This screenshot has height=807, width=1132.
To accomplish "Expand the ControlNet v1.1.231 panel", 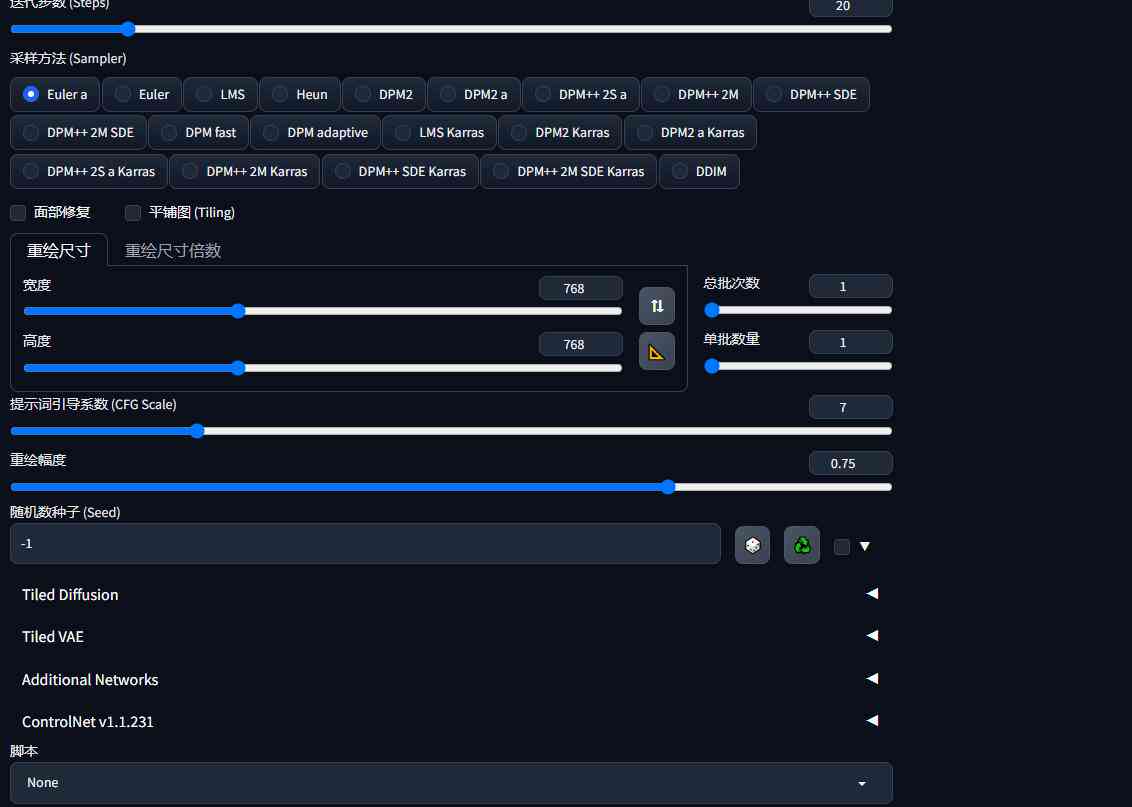I will pyautogui.click(x=451, y=721).
